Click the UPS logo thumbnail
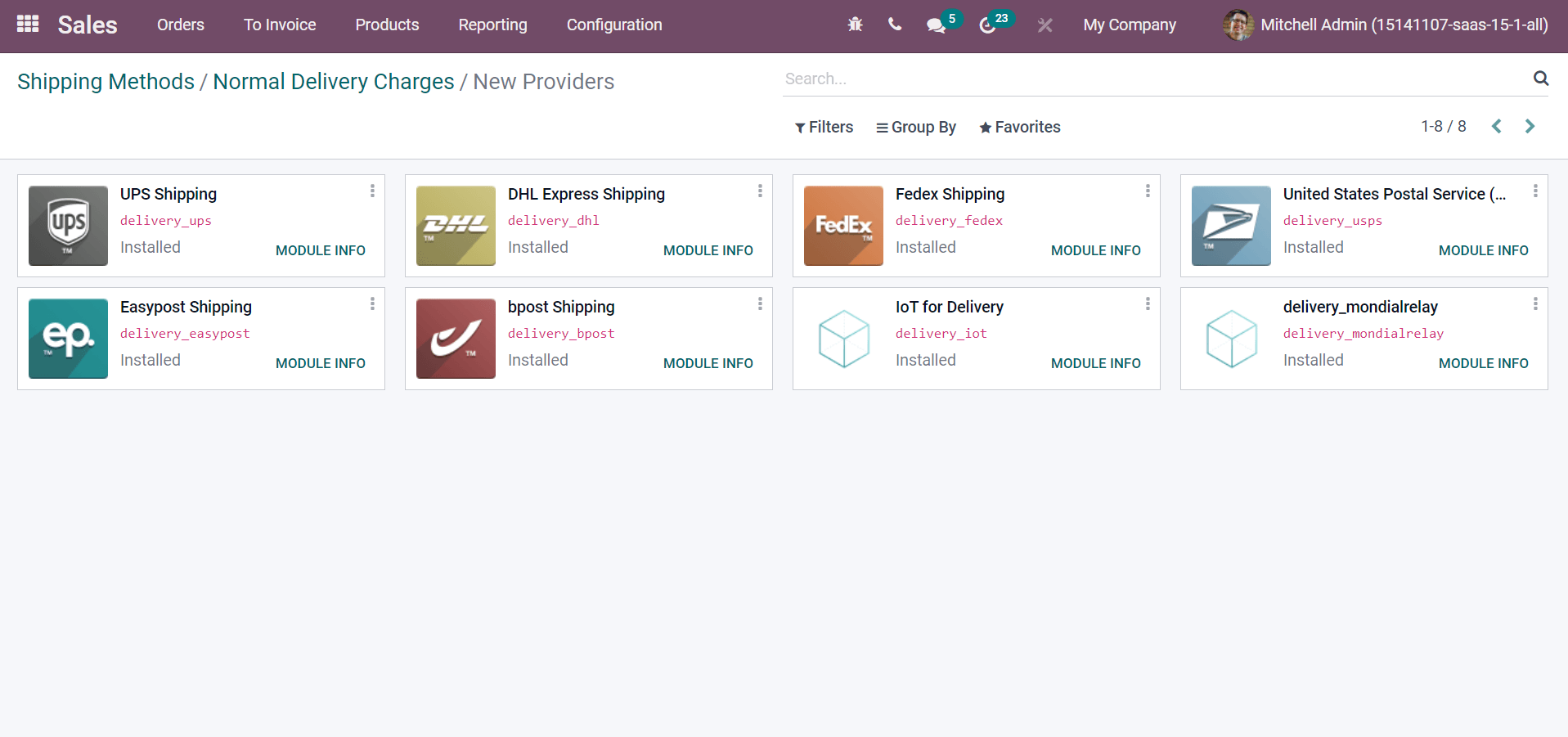This screenshot has width=1568, height=737. coord(68,226)
